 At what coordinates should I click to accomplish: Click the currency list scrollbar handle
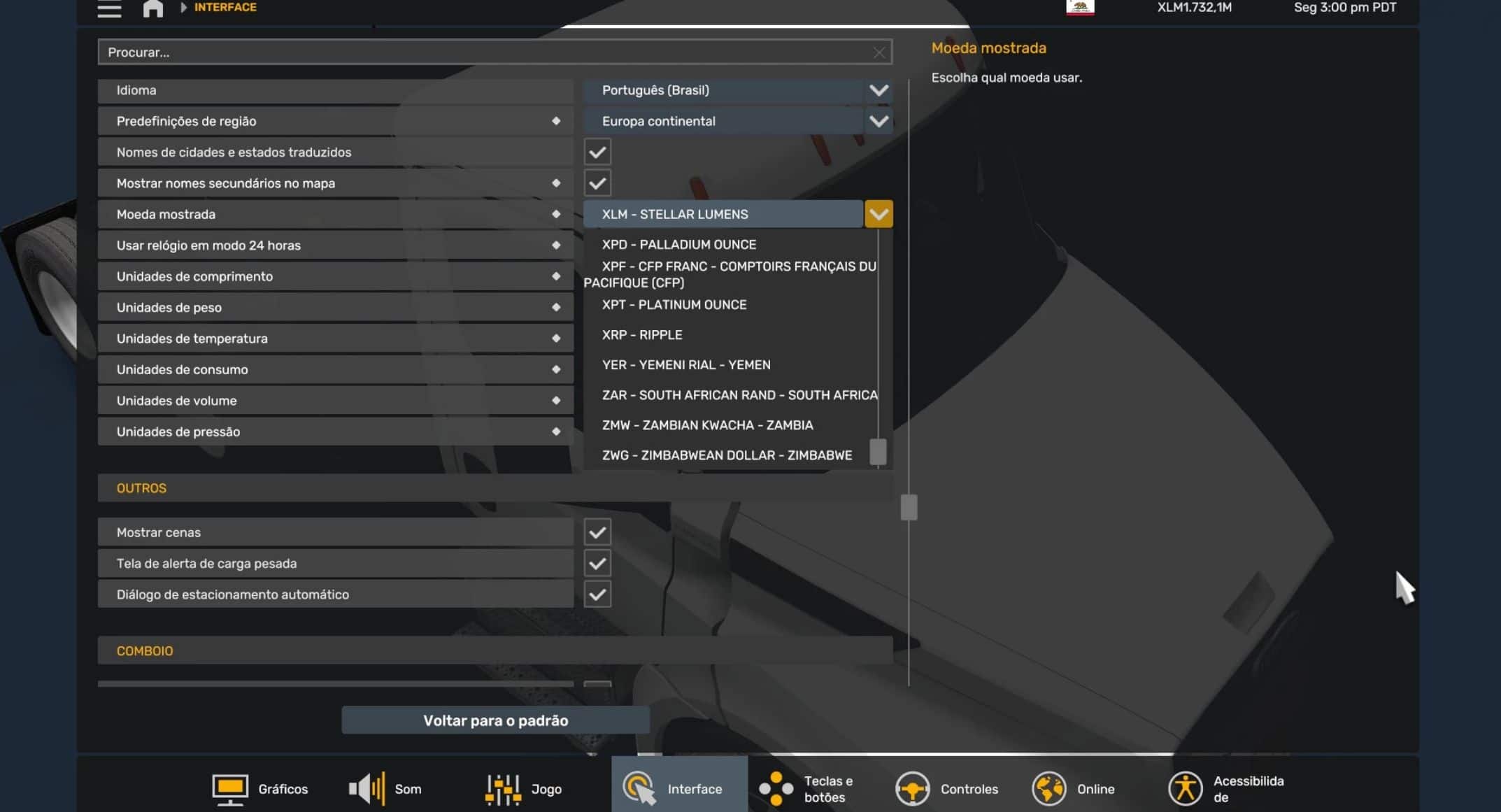(x=878, y=452)
